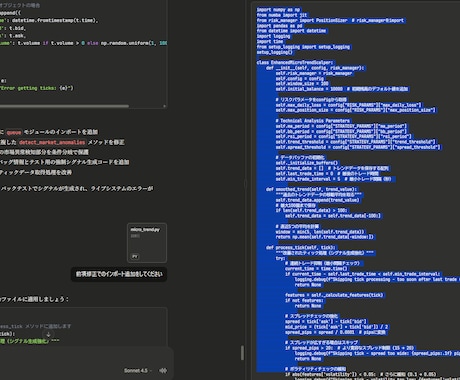Screen dimensions: 460x380
Task: Click the user message bubble below micro_trend.py
Action: point(119,274)
